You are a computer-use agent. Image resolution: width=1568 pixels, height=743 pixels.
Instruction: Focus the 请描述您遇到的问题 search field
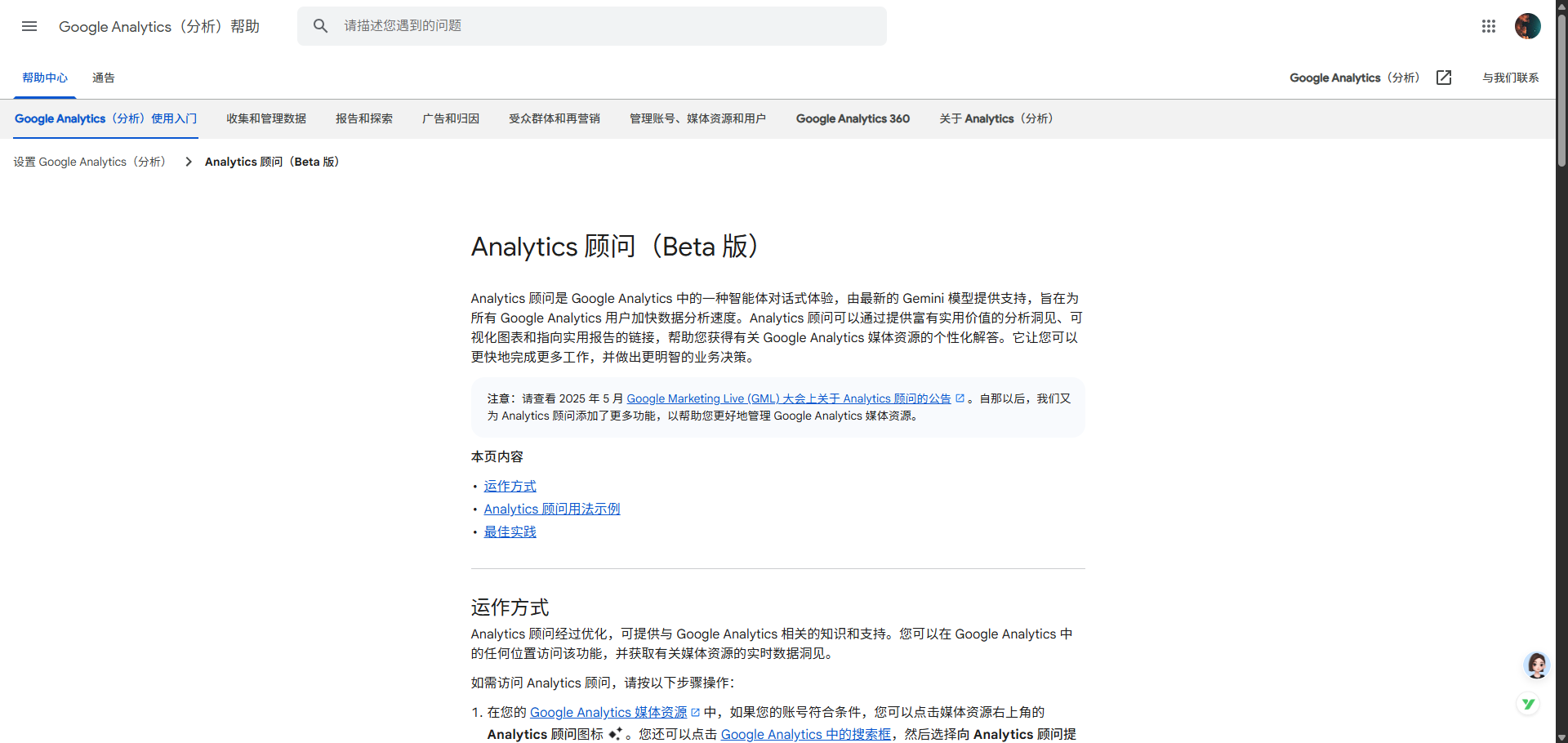coord(604,26)
